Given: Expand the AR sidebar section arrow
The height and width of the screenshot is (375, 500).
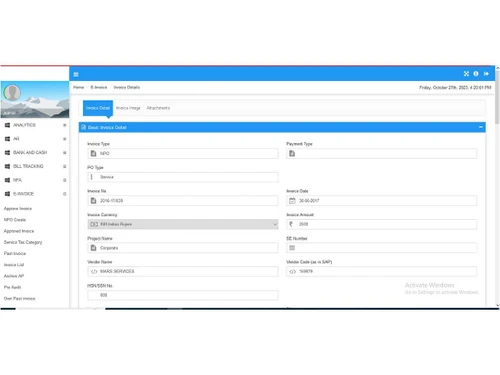Looking at the screenshot, I should click(x=65, y=139).
